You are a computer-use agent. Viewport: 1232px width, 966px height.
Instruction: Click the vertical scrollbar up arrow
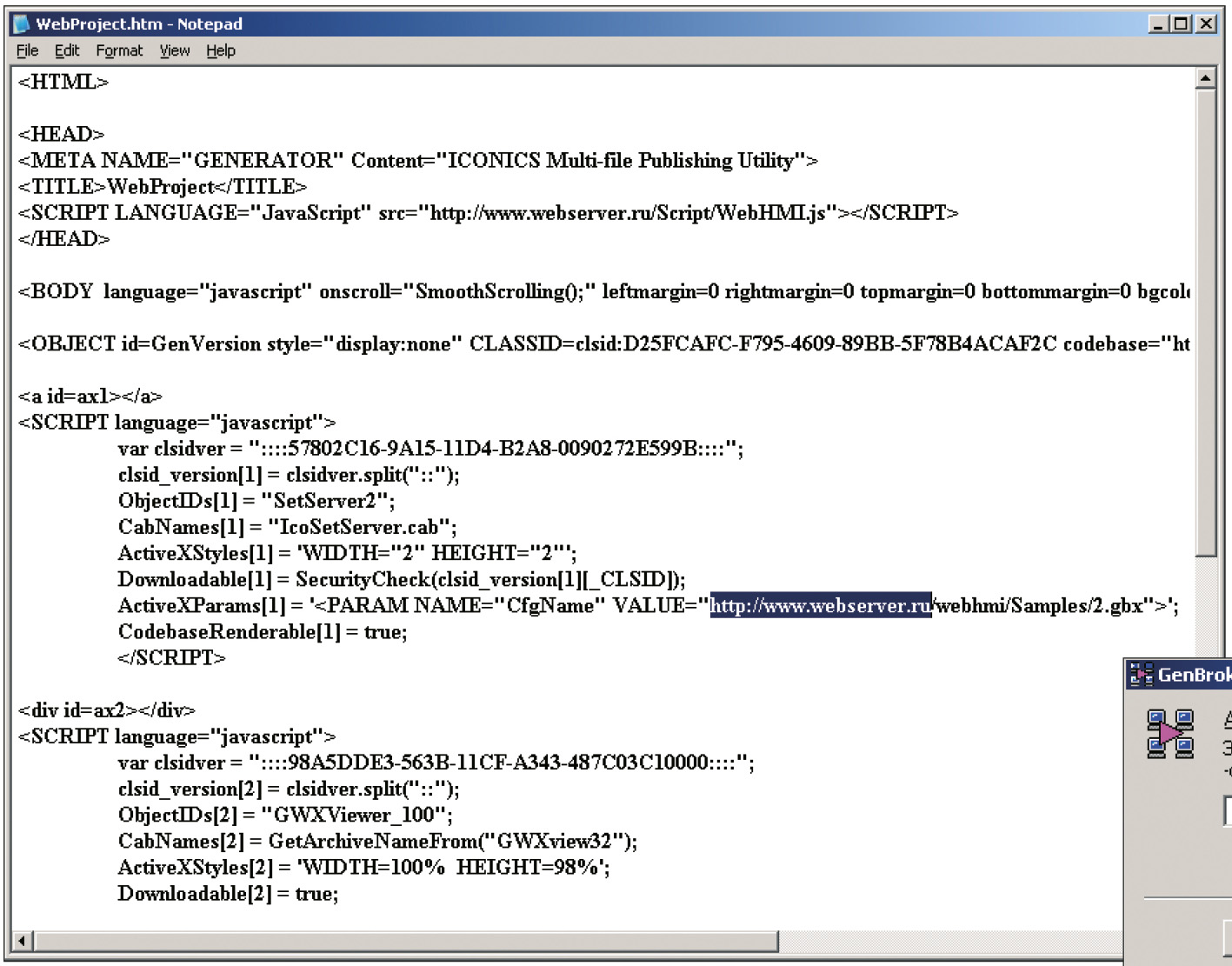(1205, 79)
